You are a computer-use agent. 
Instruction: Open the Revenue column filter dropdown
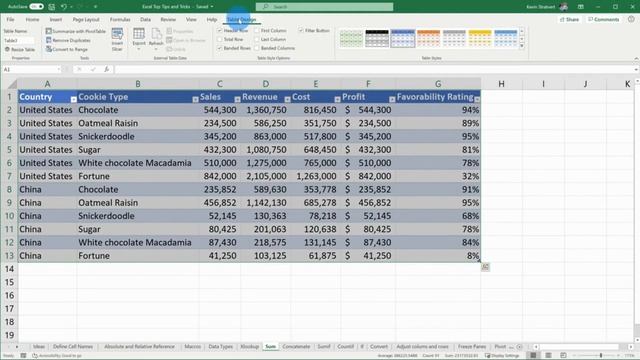point(287,99)
